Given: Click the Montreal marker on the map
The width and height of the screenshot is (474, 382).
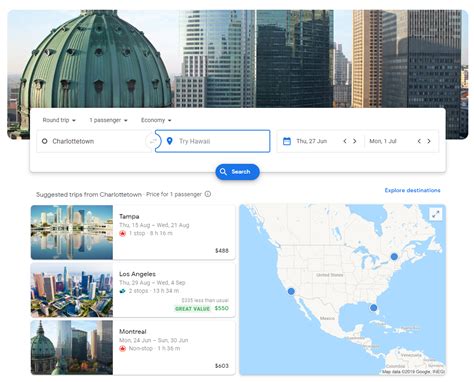Looking at the screenshot, I should [x=394, y=256].
